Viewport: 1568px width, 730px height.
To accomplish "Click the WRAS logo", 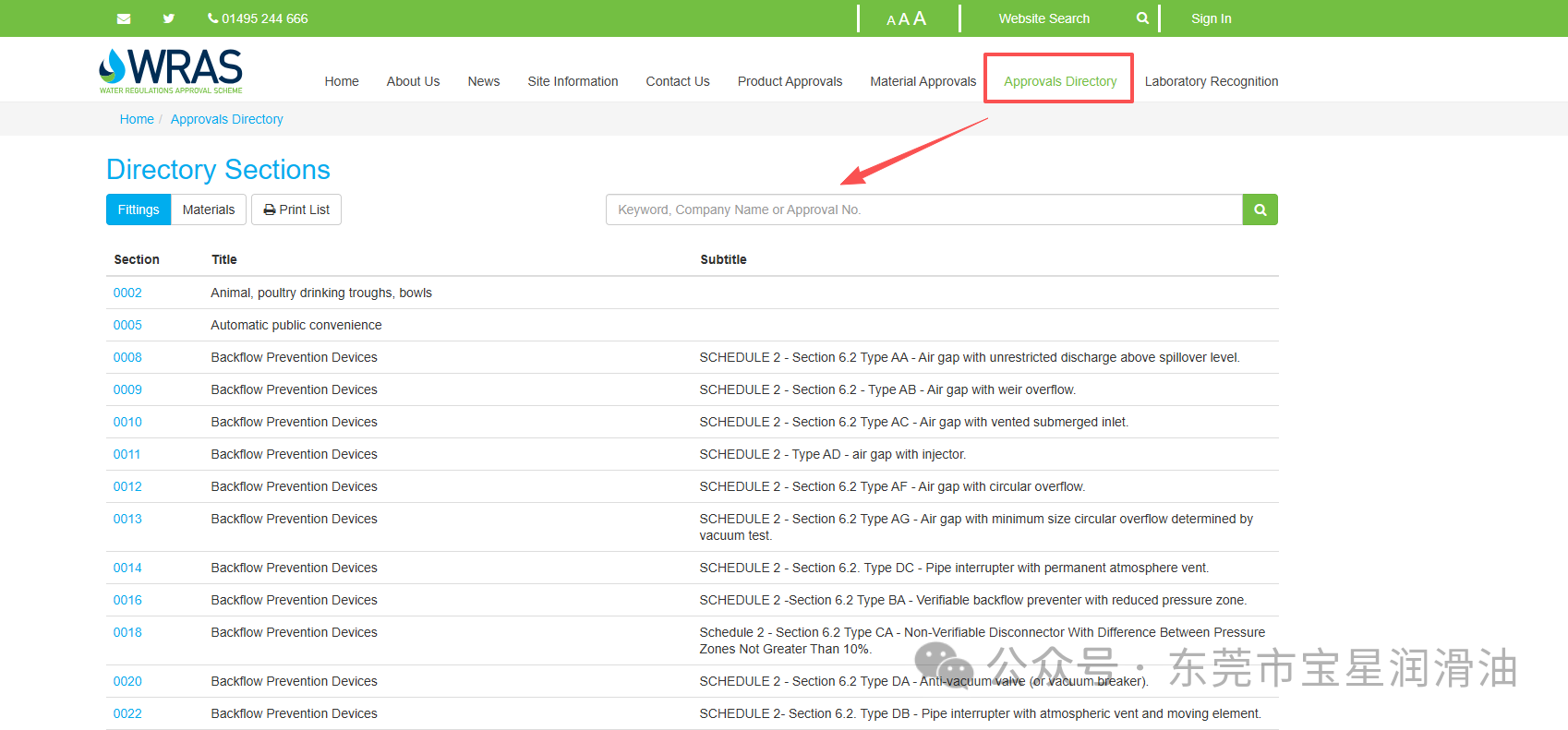I will coord(171,71).
